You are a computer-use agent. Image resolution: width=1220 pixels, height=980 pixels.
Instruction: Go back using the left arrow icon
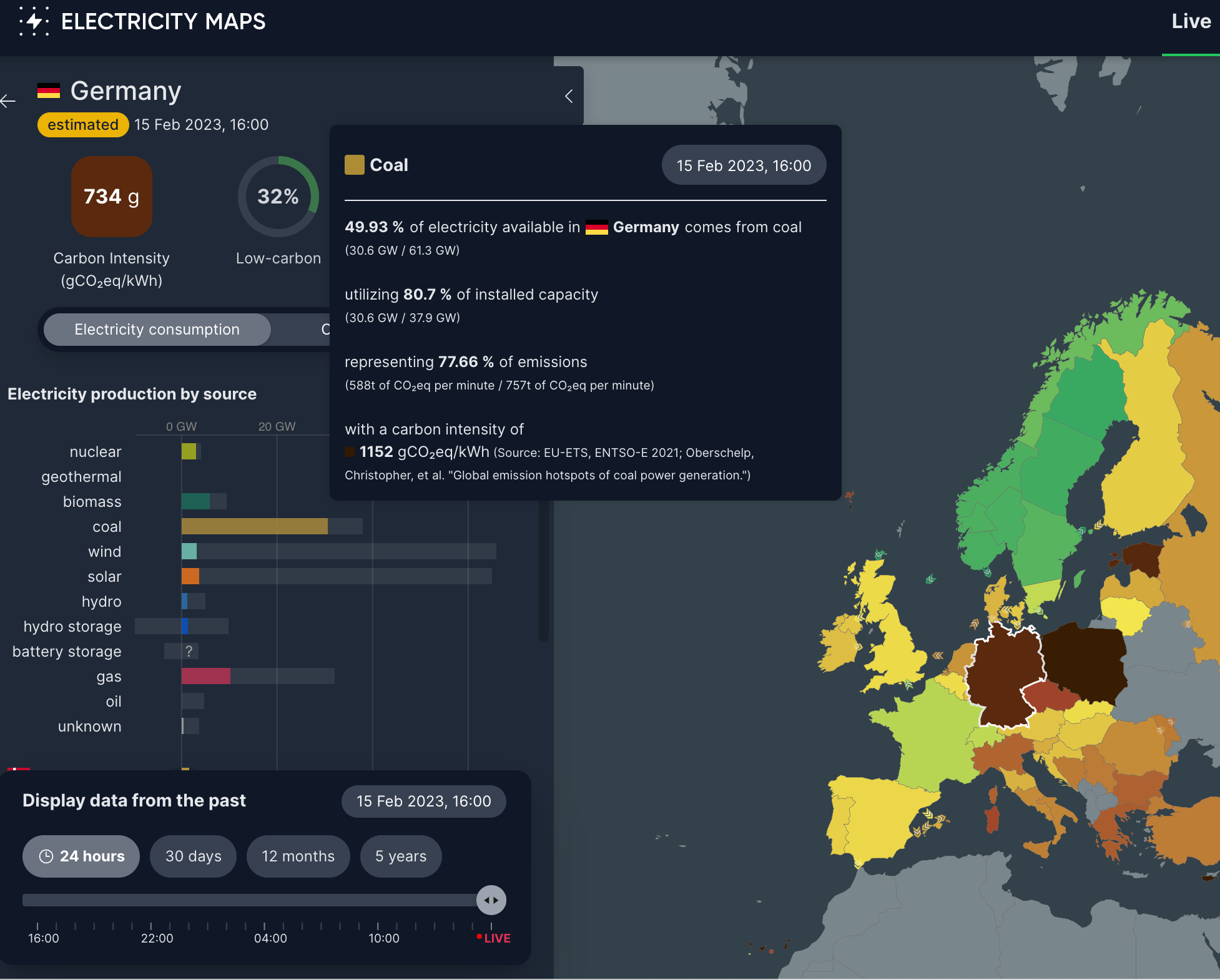coord(8,100)
